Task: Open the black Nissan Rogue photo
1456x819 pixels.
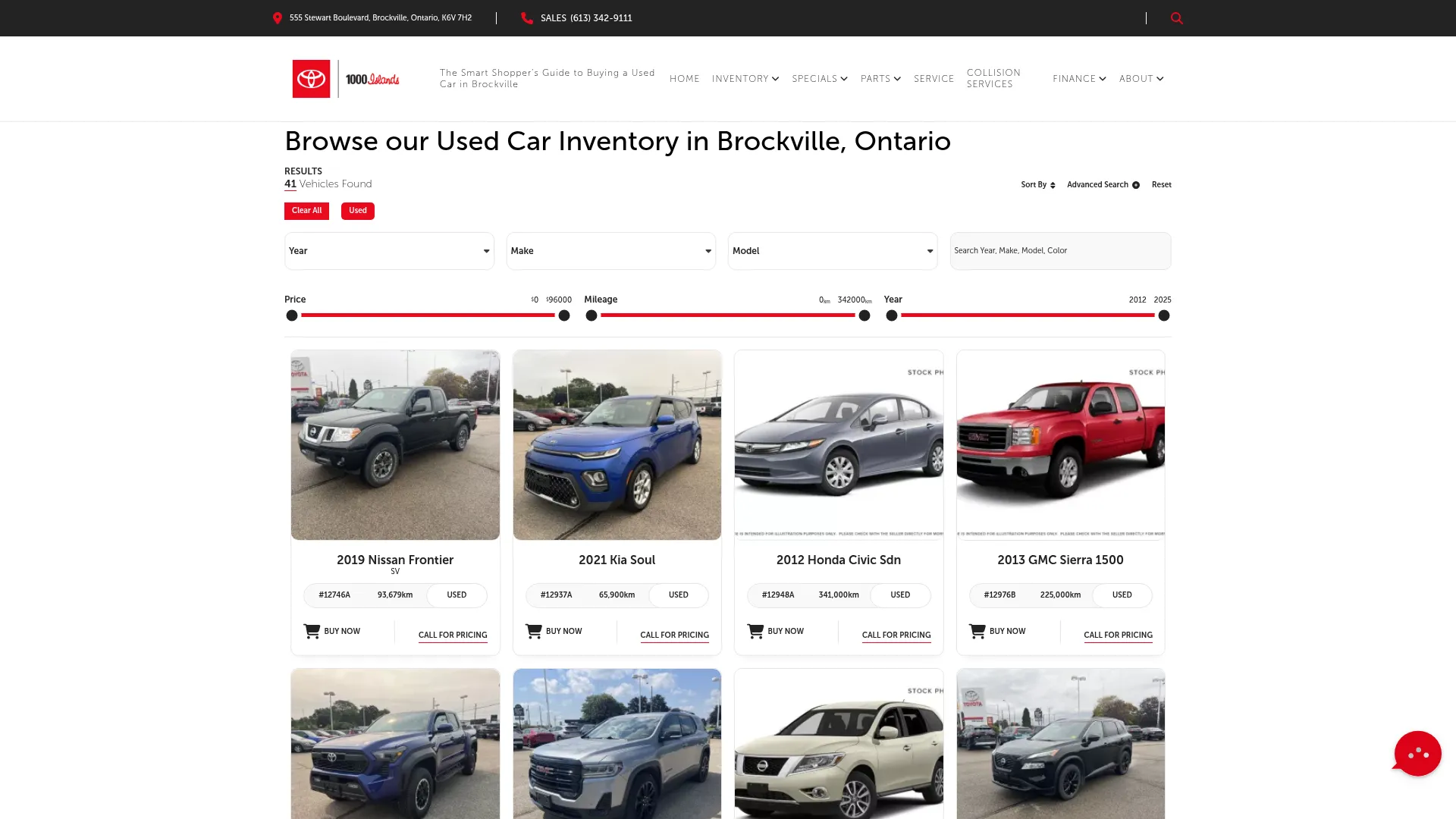Action: [x=1060, y=744]
